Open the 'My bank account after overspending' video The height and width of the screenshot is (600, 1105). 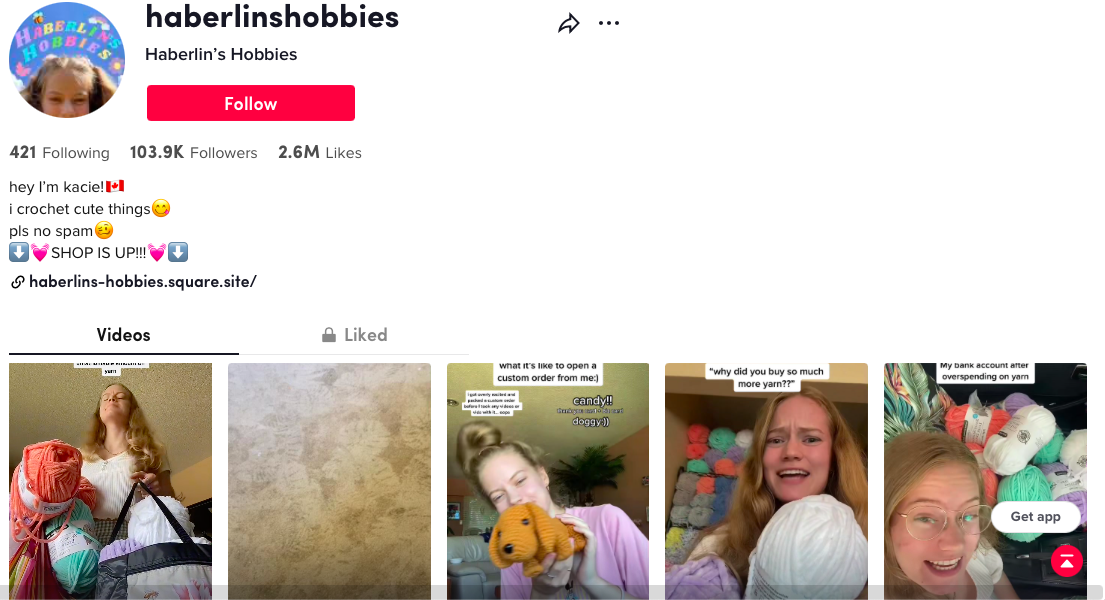(x=985, y=481)
